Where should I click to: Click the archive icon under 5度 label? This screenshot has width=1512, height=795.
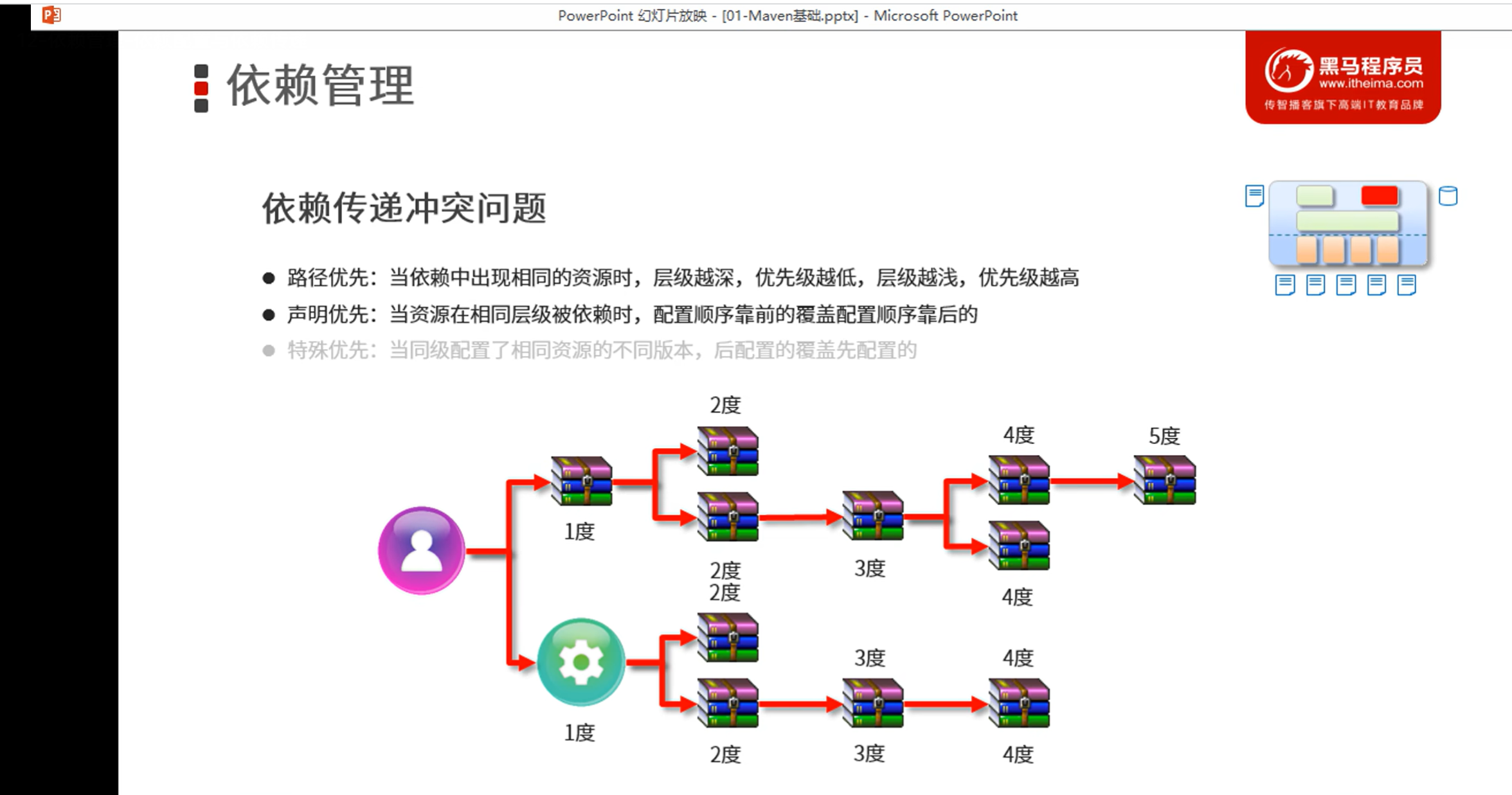[x=1164, y=480]
